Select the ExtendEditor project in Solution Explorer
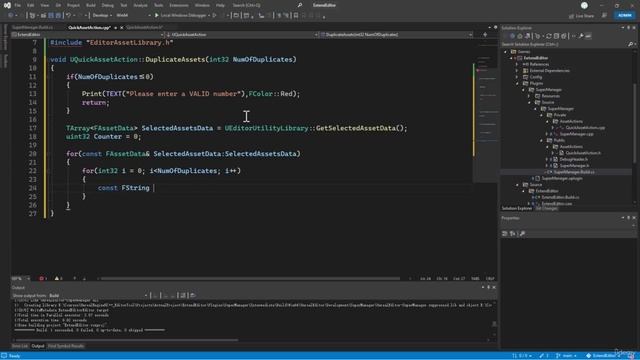Image resolution: width=640 pixels, height=360 pixels. [536, 58]
